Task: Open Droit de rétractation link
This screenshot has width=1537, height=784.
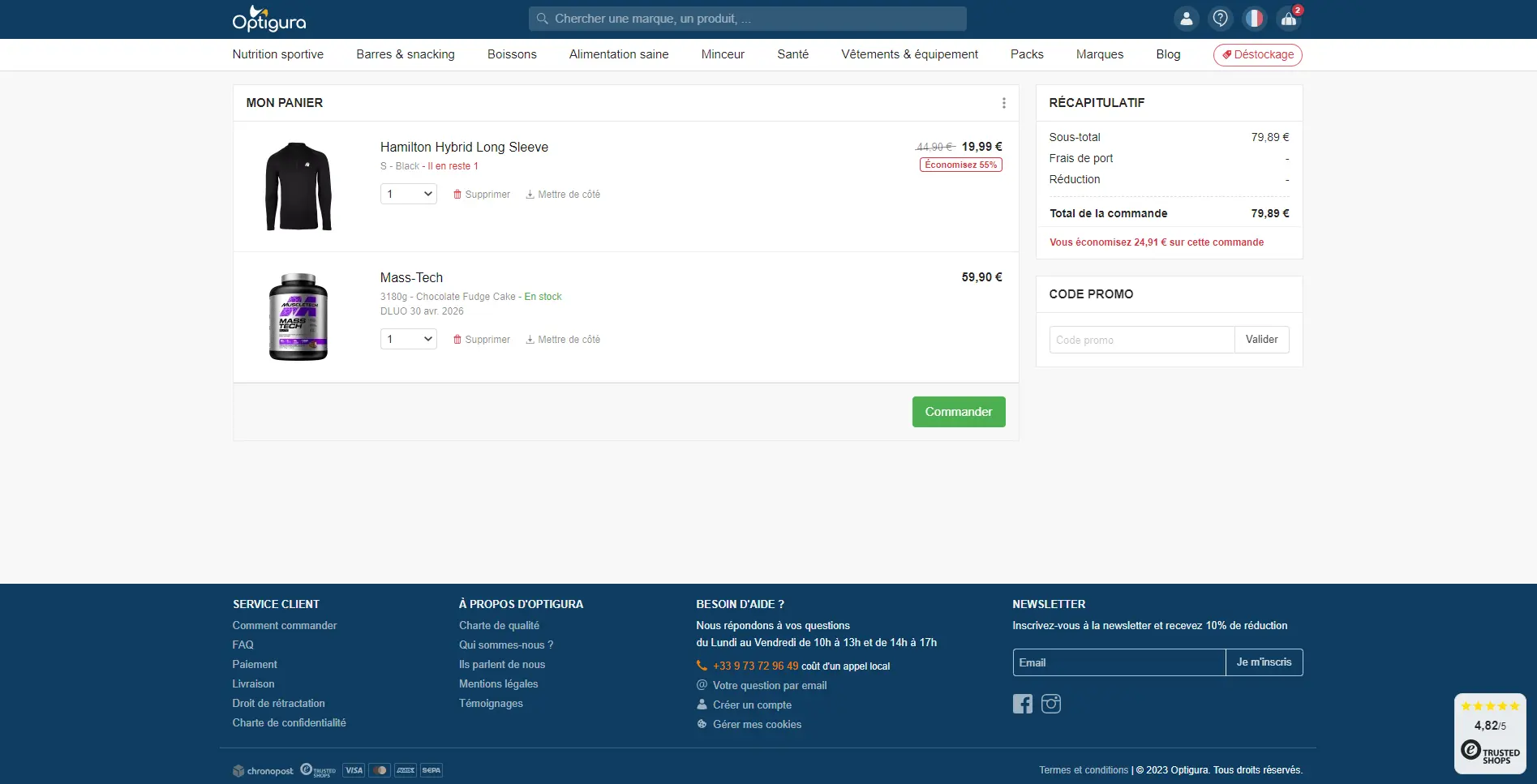Action: point(279,703)
